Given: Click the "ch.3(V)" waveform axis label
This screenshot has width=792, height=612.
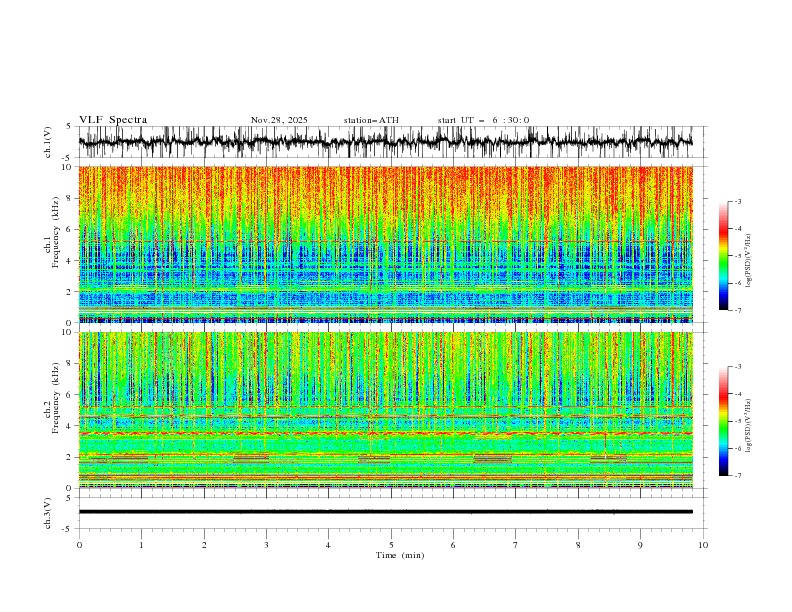Looking at the screenshot, I should tap(48, 513).
